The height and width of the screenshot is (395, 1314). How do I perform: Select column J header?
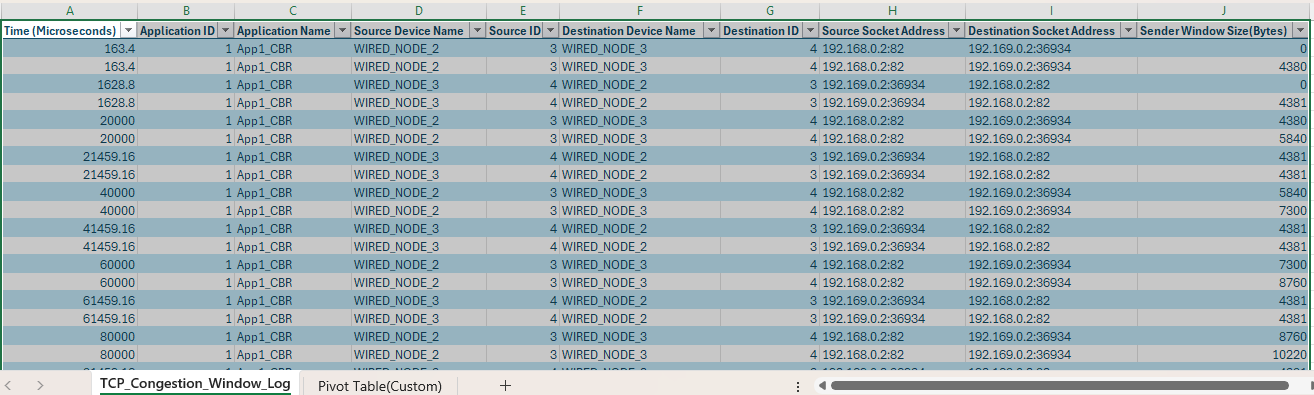pos(1224,10)
